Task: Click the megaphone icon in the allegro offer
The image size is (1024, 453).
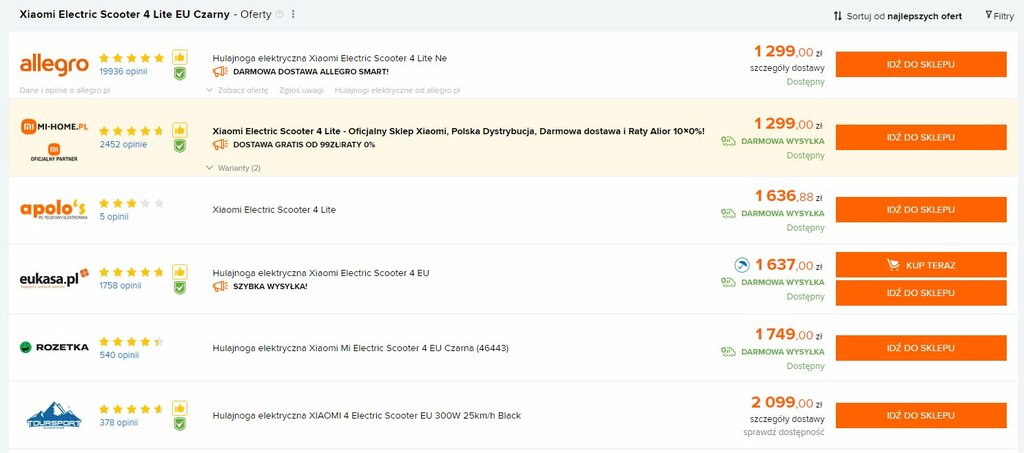Action: (x=220, y=71)
